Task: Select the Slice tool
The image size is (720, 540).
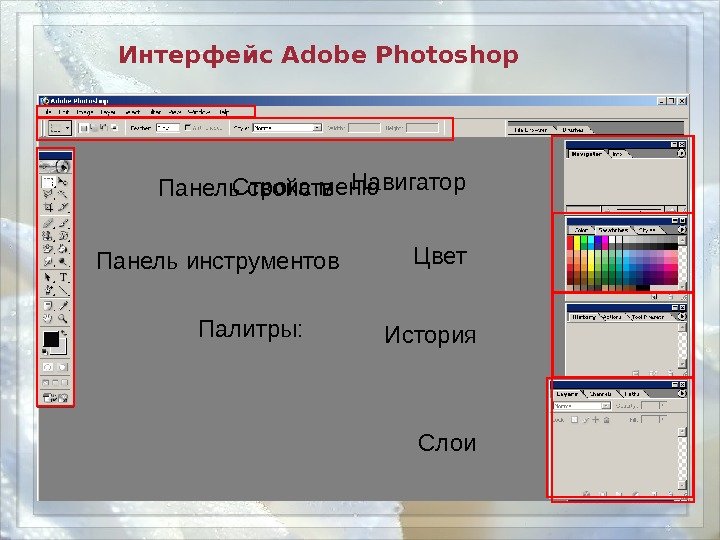Action: (63, 208)
